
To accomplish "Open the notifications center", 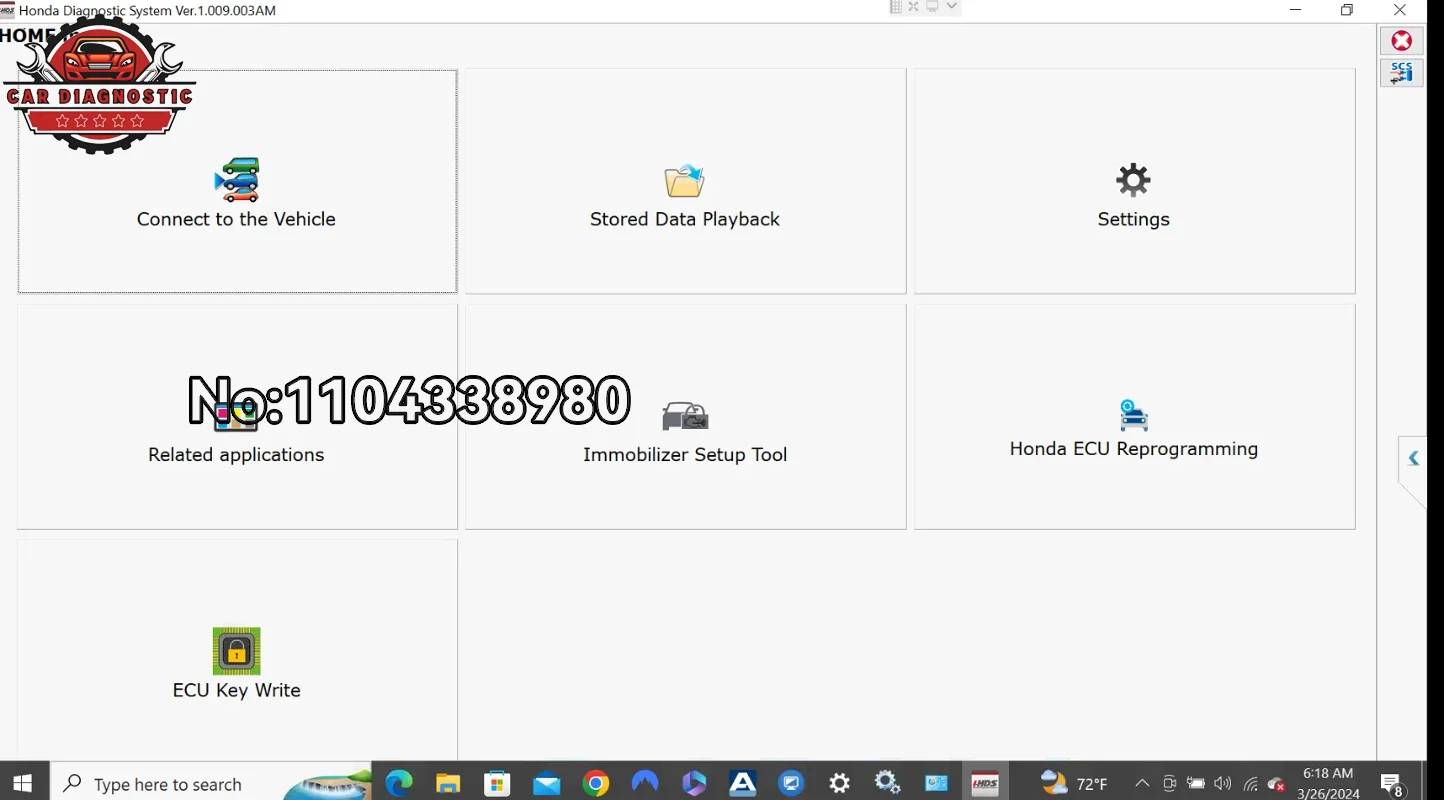I will click(1391, 784).
